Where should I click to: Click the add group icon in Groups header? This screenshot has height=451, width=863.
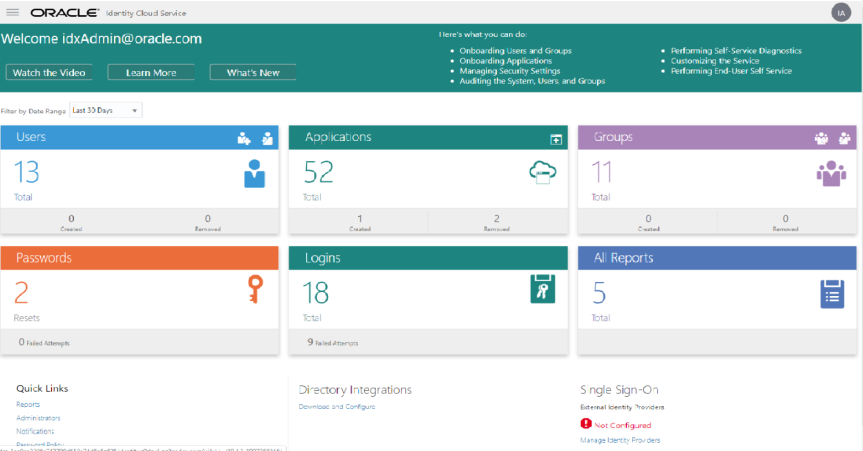821,138
